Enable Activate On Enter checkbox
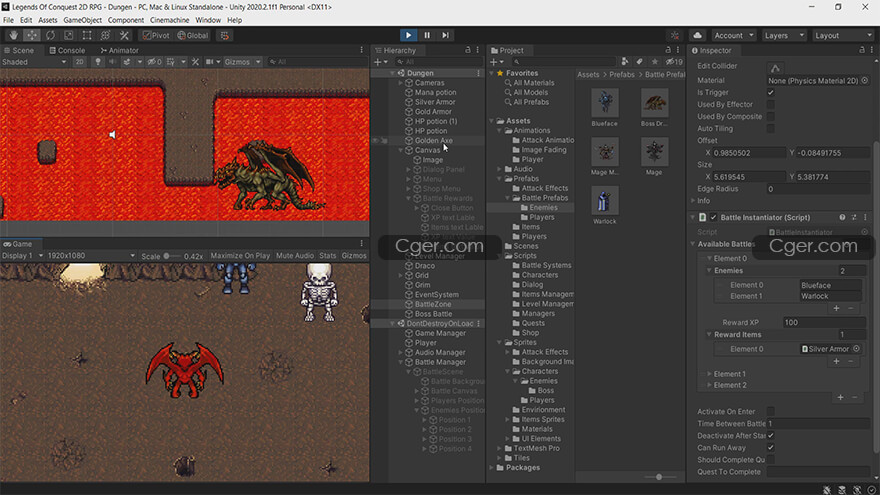This screenshot has height=495, width=880. tap(771, 411)
